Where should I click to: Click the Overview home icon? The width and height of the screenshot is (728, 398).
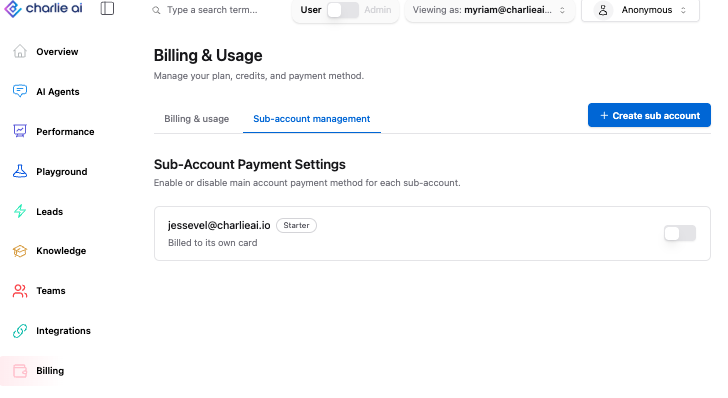tap(20, 51)
